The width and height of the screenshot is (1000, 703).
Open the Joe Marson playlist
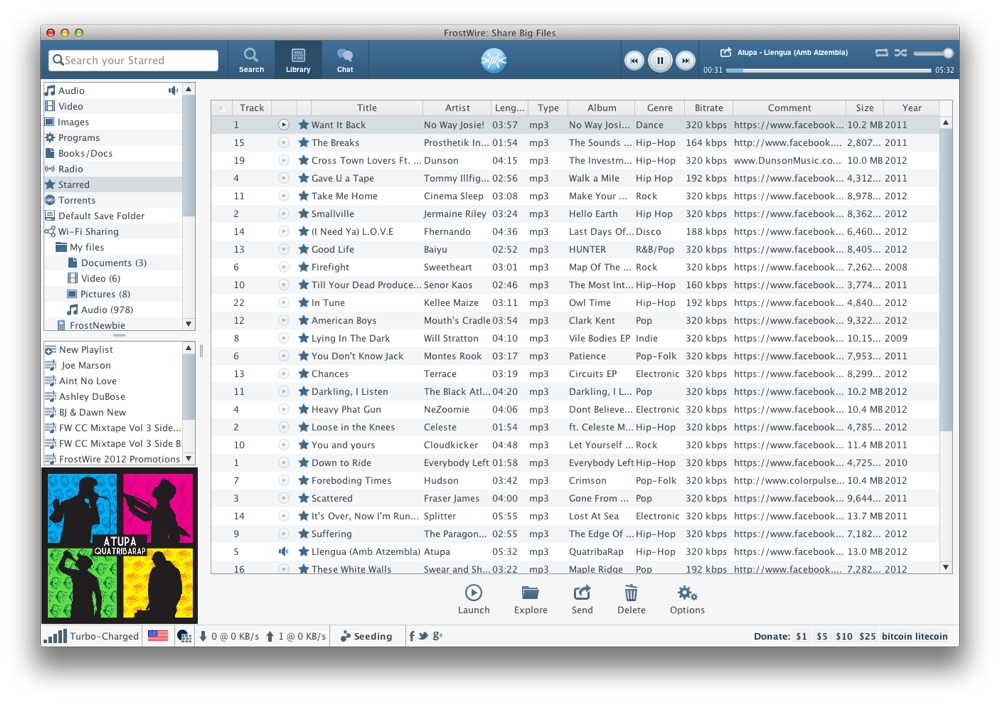click(x=112, y=366)
